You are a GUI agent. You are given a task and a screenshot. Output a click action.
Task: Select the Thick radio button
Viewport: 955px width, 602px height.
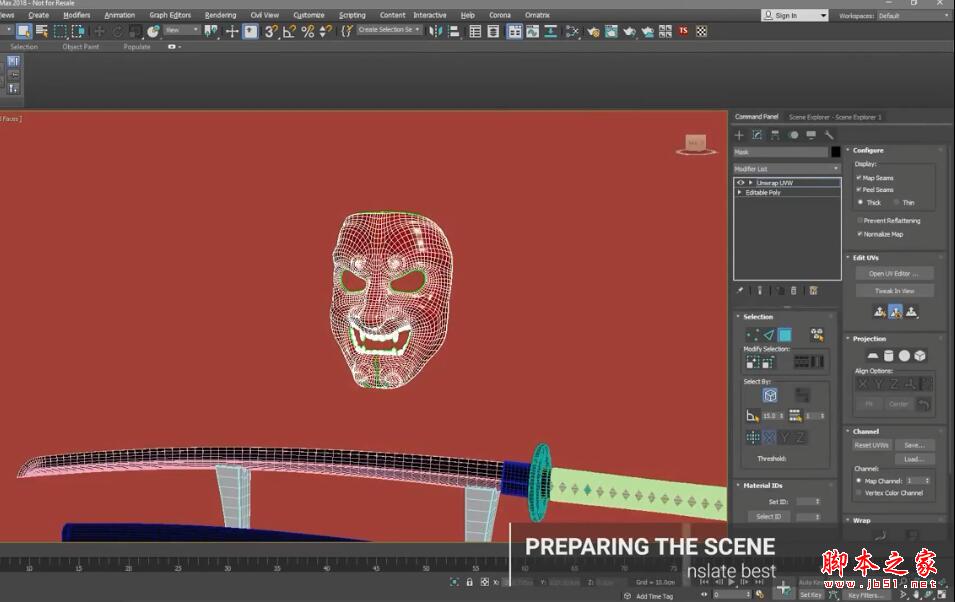click(861, 202)
